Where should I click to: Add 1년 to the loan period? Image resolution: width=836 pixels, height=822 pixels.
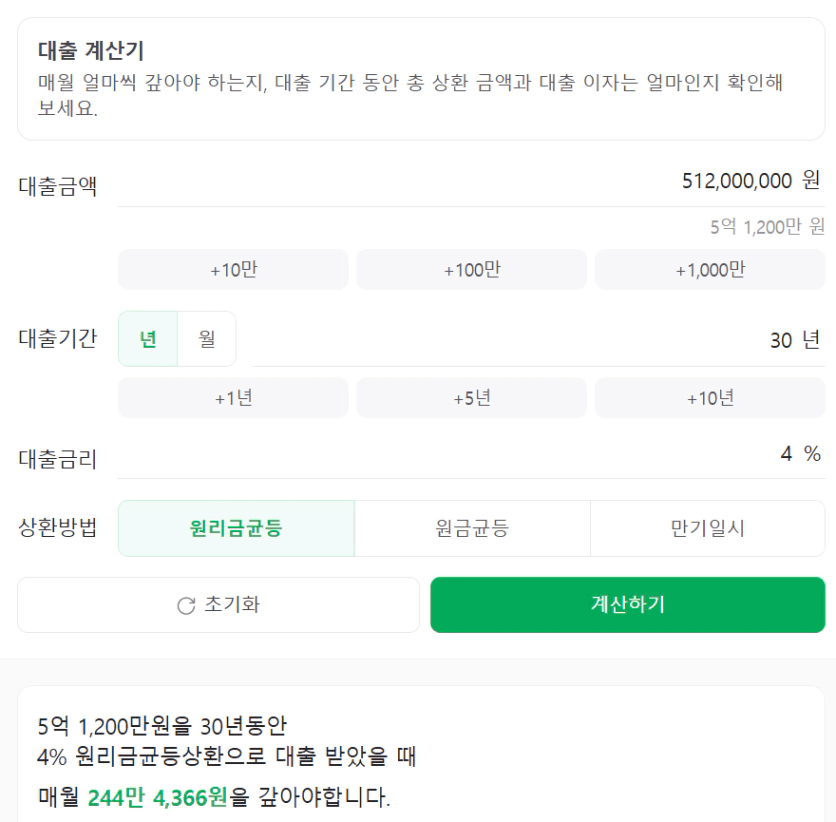(x=233, y=398)
